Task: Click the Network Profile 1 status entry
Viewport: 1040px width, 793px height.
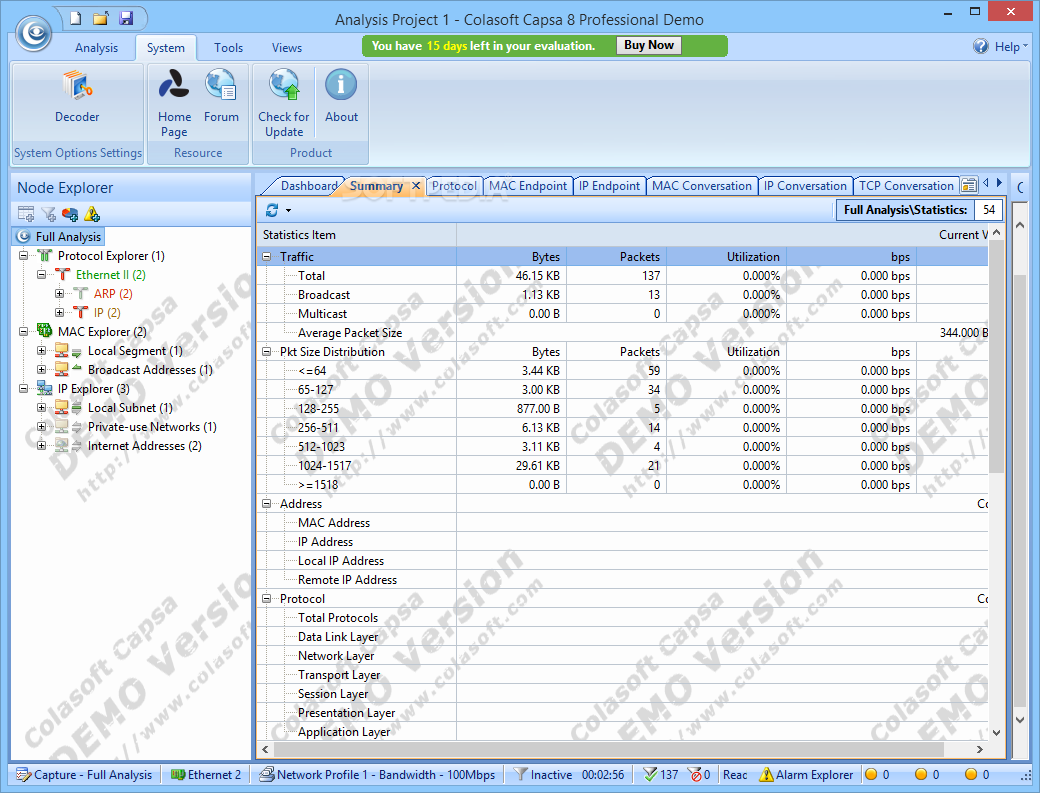Action: pos(377,774)
